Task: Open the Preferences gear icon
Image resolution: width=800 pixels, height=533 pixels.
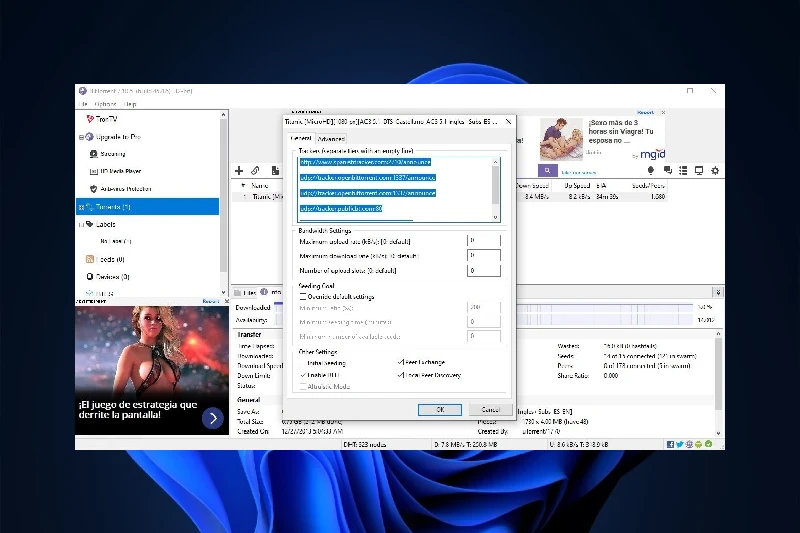Action: [715, 171]
